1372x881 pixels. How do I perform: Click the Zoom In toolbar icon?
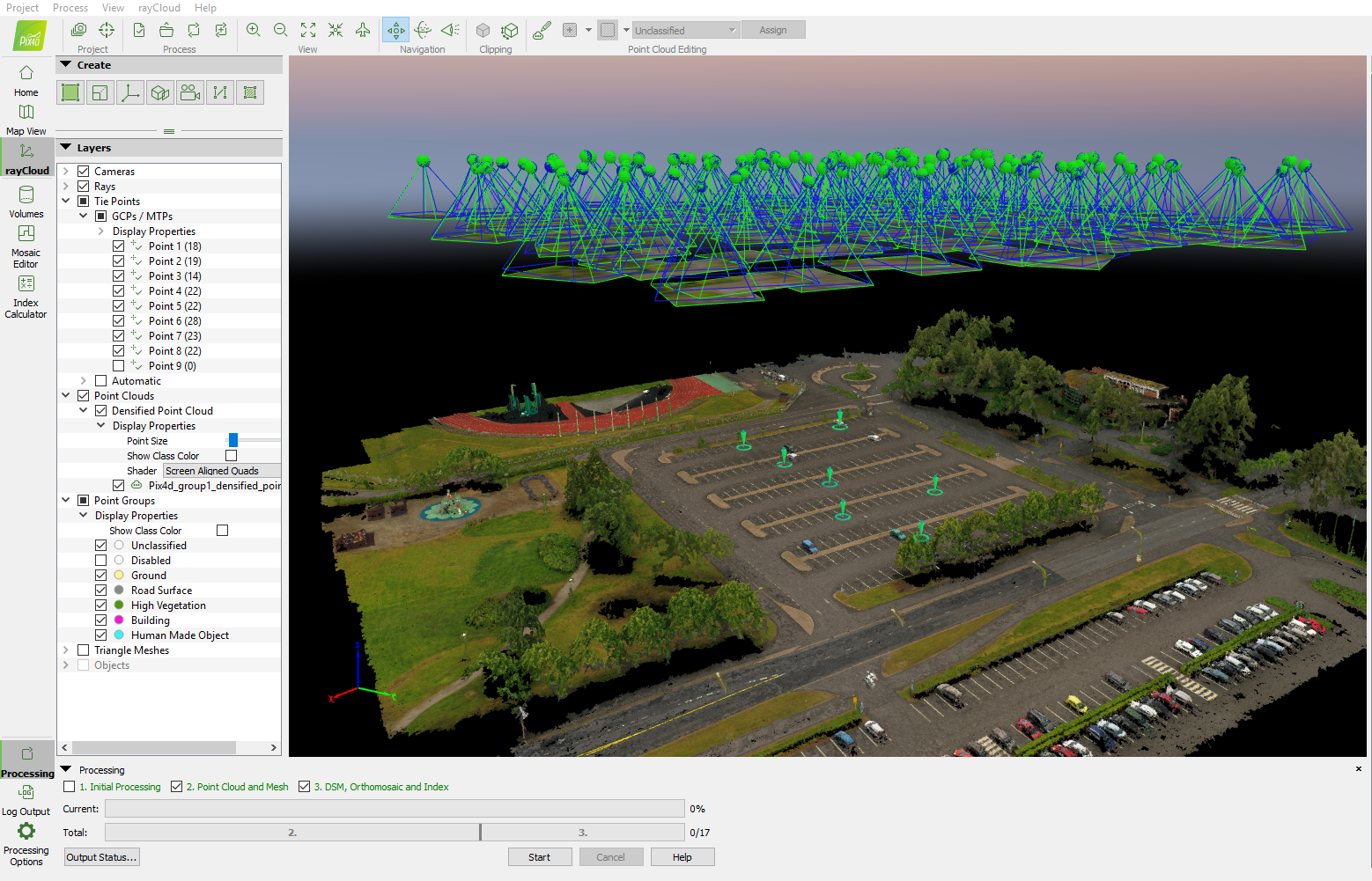click(254, 30)
